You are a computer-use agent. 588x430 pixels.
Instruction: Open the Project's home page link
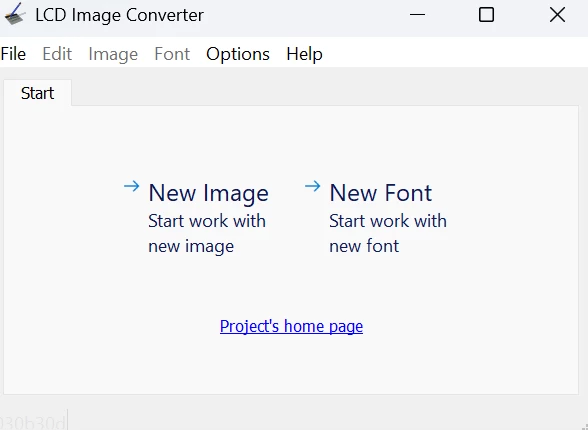291,326
